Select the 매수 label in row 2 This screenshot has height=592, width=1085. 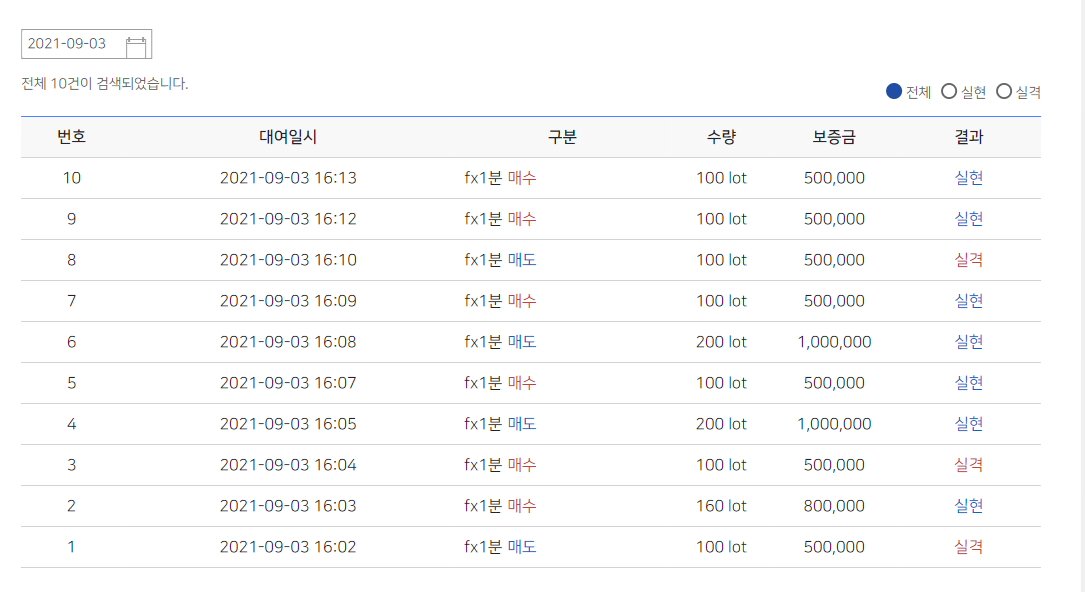[x=522, y=506]
